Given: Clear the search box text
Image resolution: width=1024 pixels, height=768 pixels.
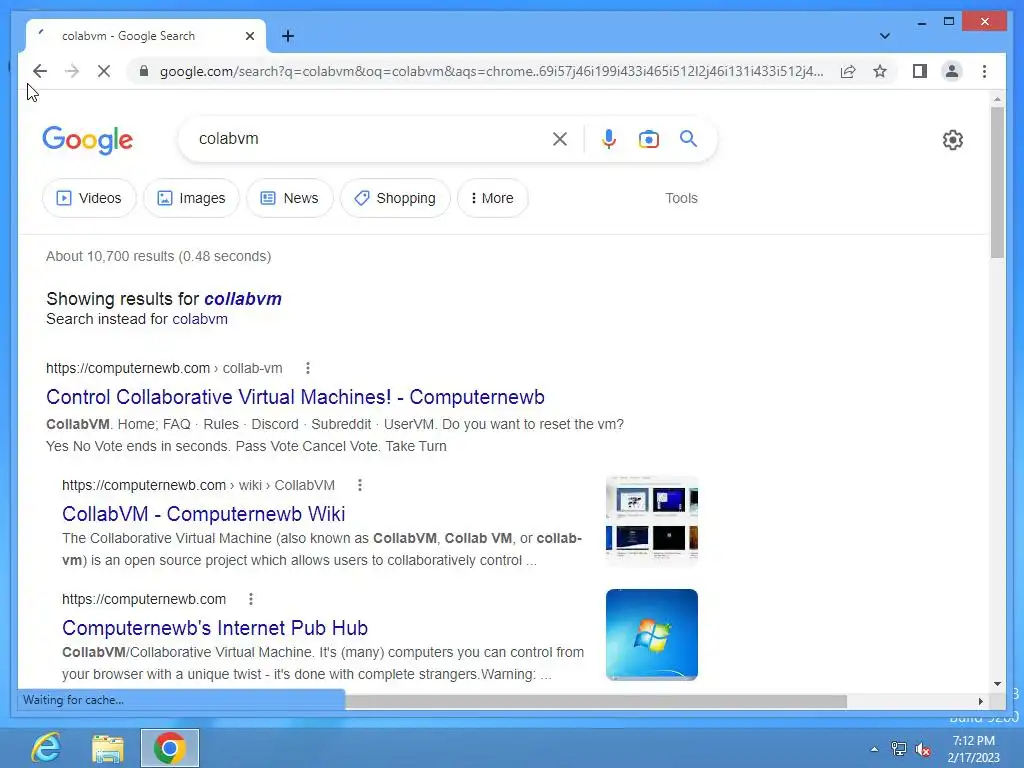Looking at the screenshot, I should click(560, 139).
